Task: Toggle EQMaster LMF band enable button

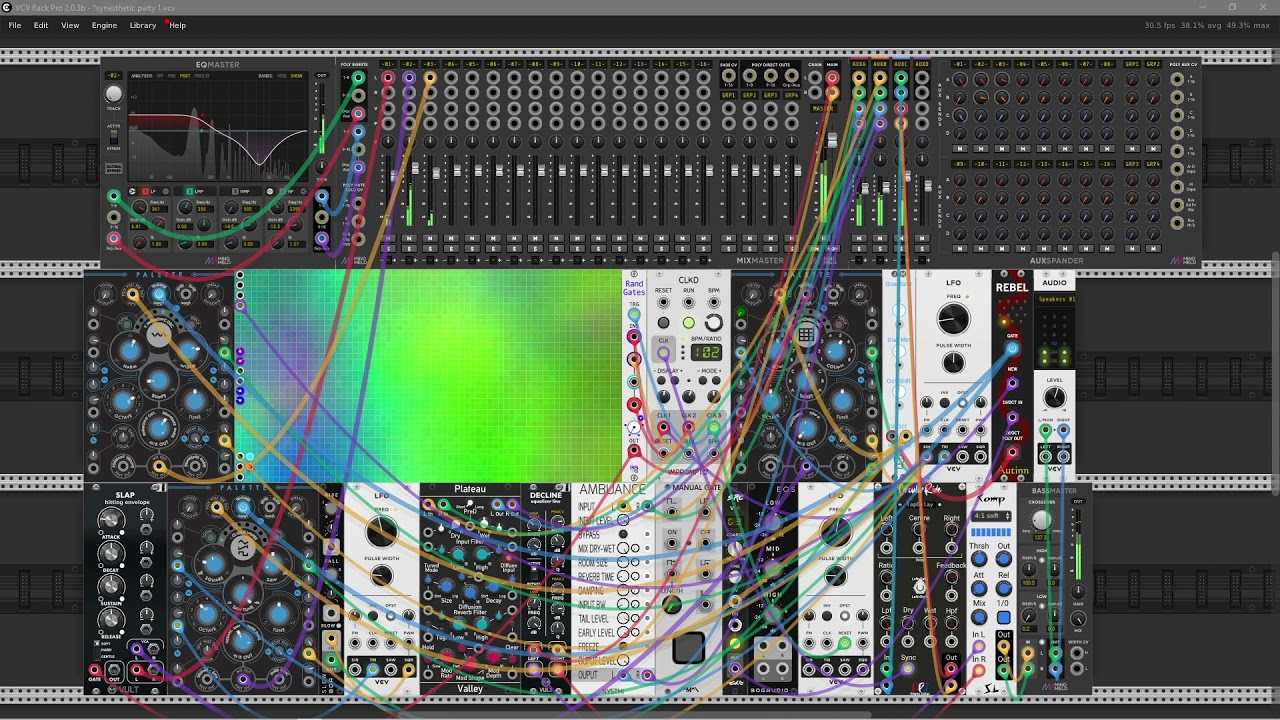Action: coord(189,191)
